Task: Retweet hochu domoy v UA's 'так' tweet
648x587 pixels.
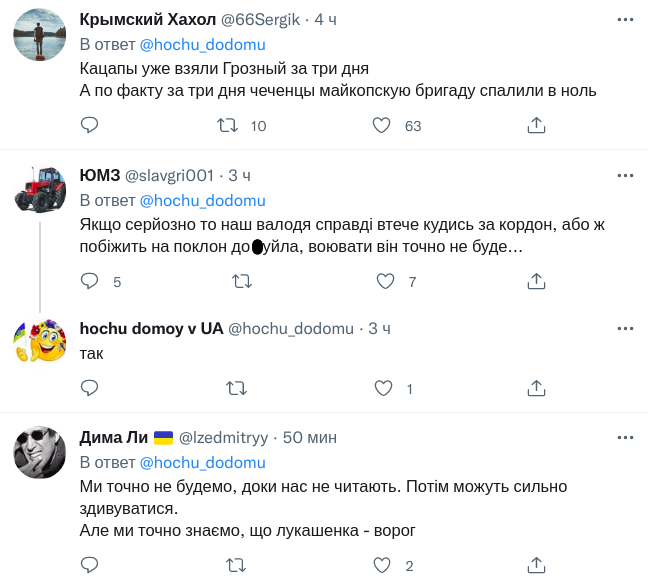Action: tap(237, 387)
